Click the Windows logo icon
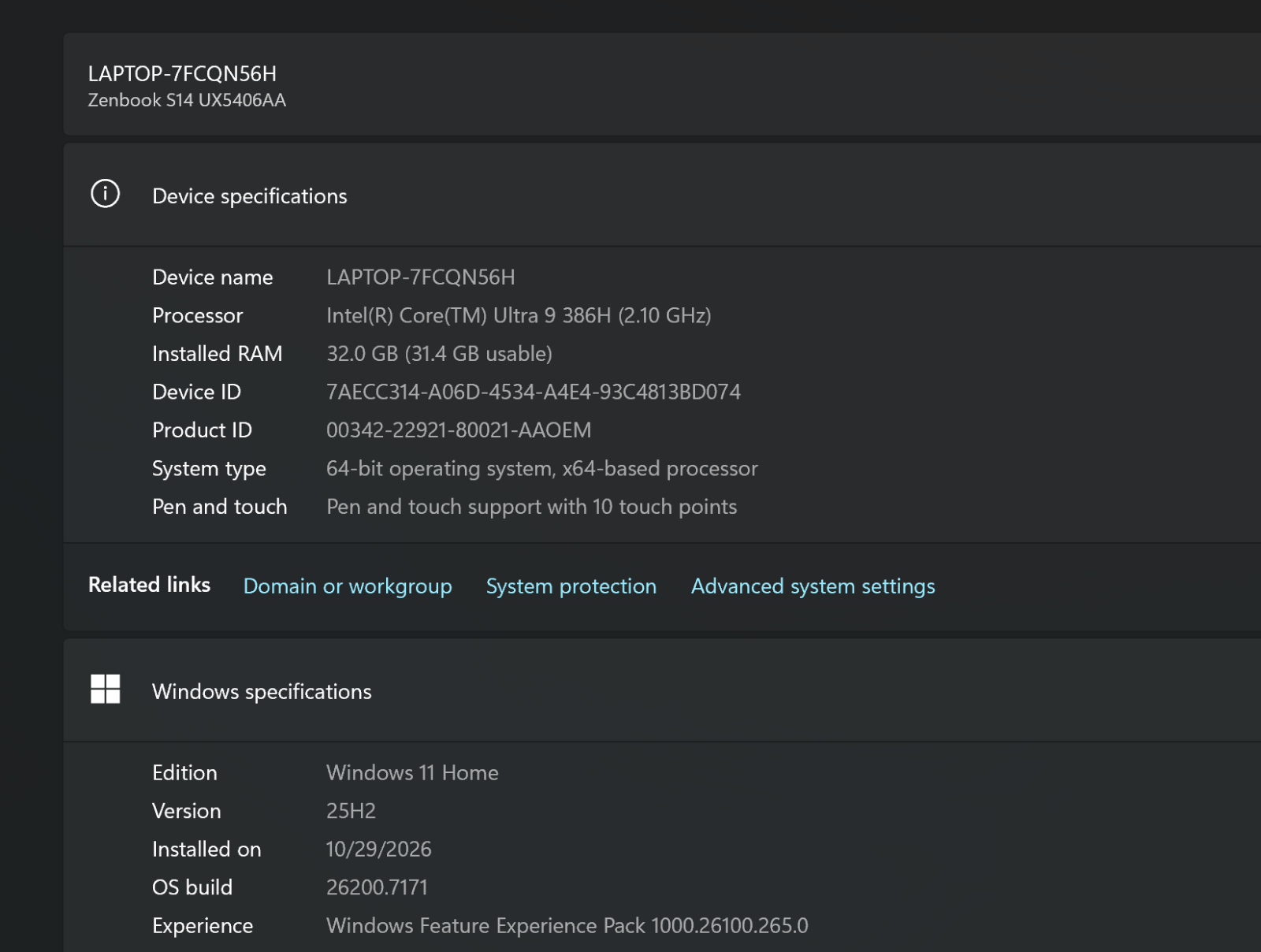This screenshot has height=952, width=1261. click(x=105, y=689)
